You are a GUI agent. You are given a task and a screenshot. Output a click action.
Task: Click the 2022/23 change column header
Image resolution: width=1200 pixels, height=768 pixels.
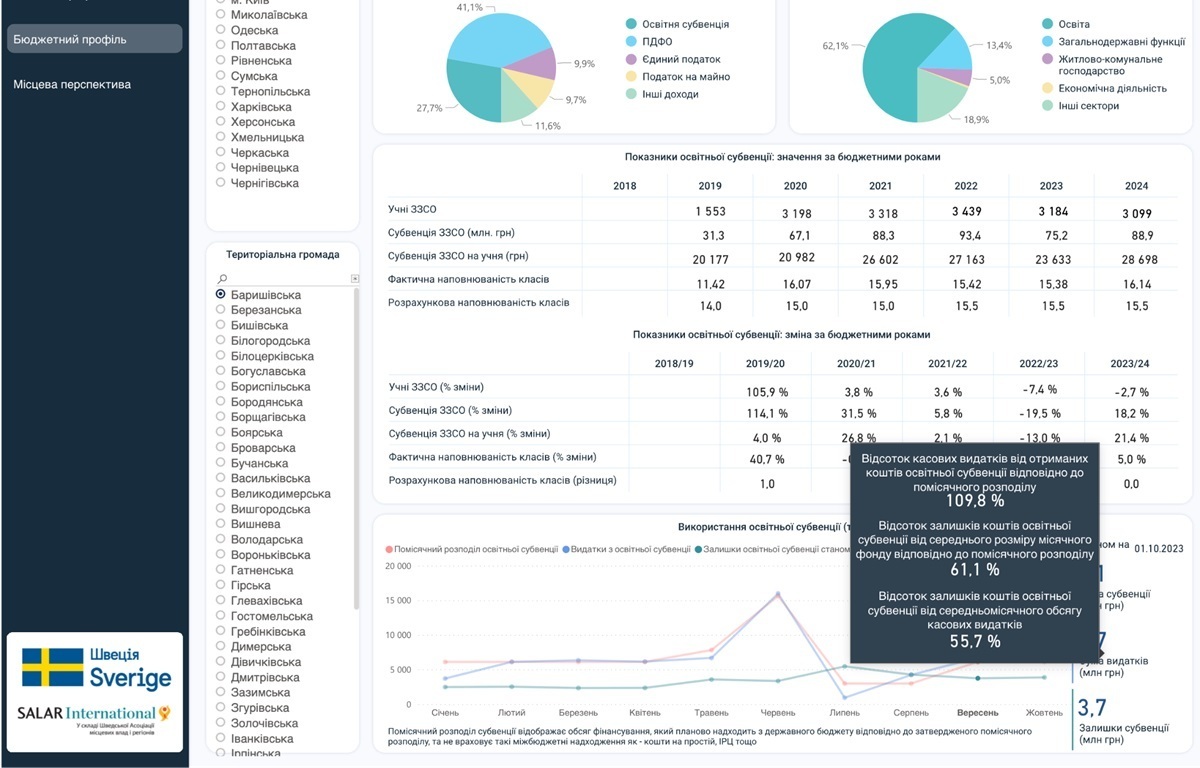pyautogui.click(x=1037, y=364)
